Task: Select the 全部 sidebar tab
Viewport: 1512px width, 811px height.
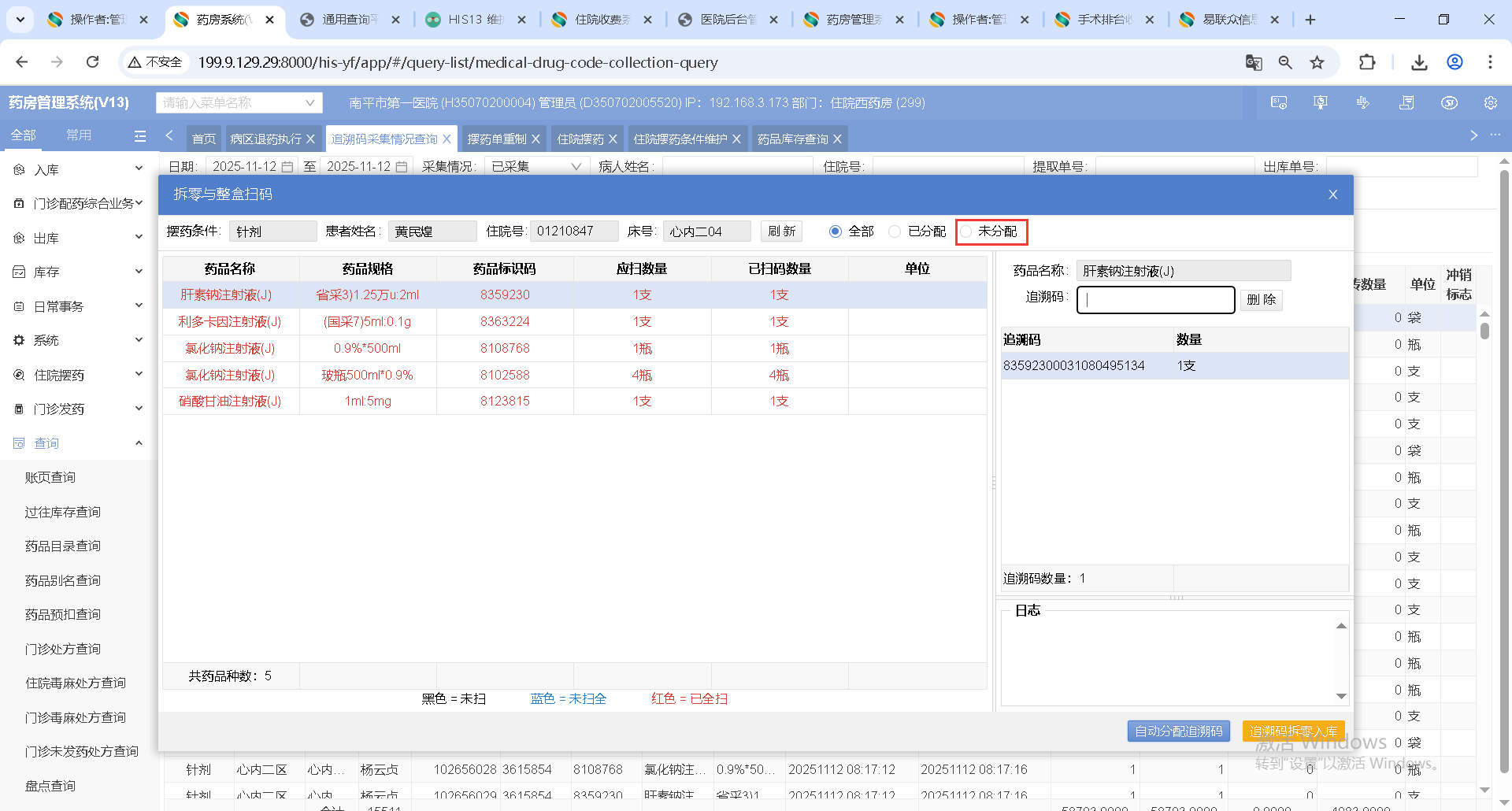Action: coord(24,135)
